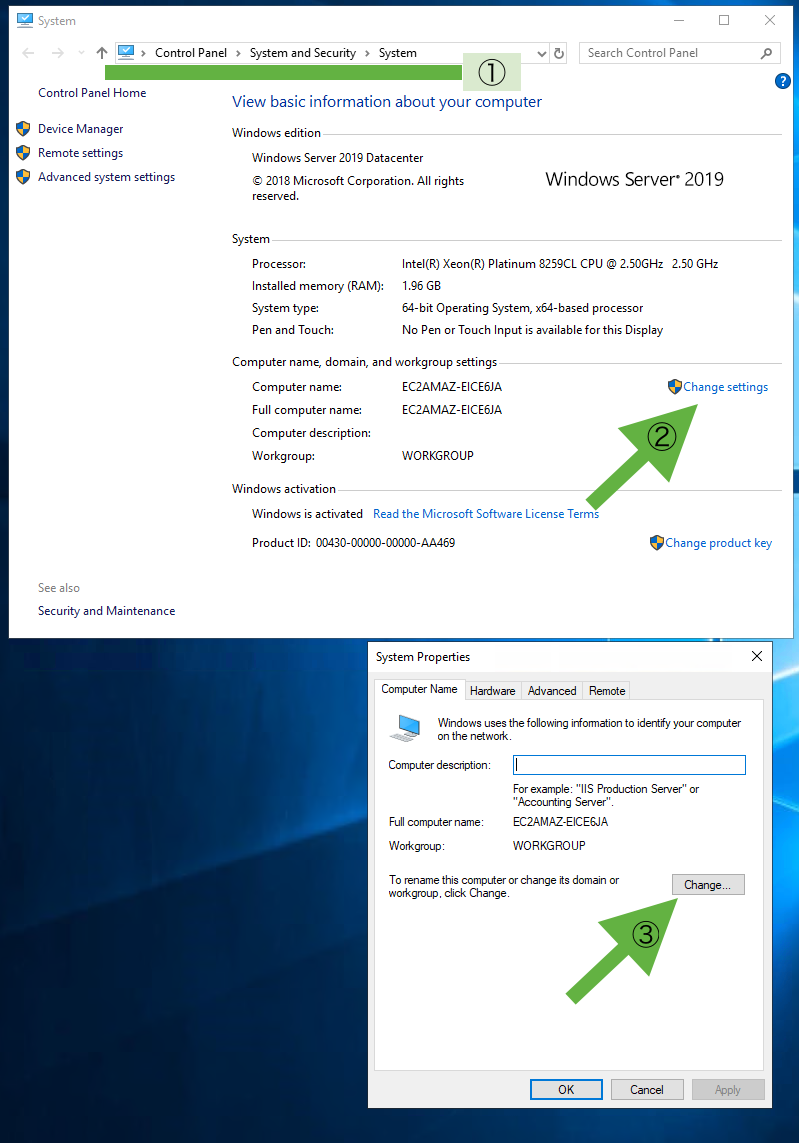Click the Back navigation arrow

[28, 53]
